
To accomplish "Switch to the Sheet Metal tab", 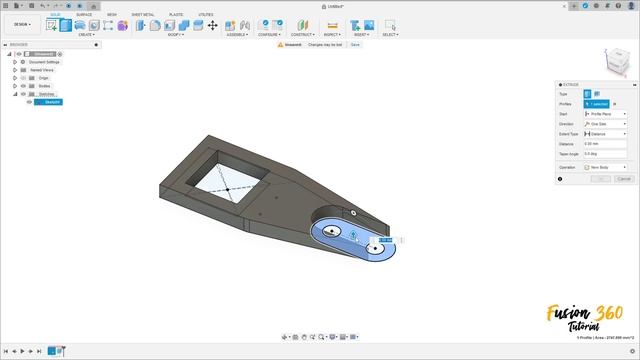I will [143, 15].
